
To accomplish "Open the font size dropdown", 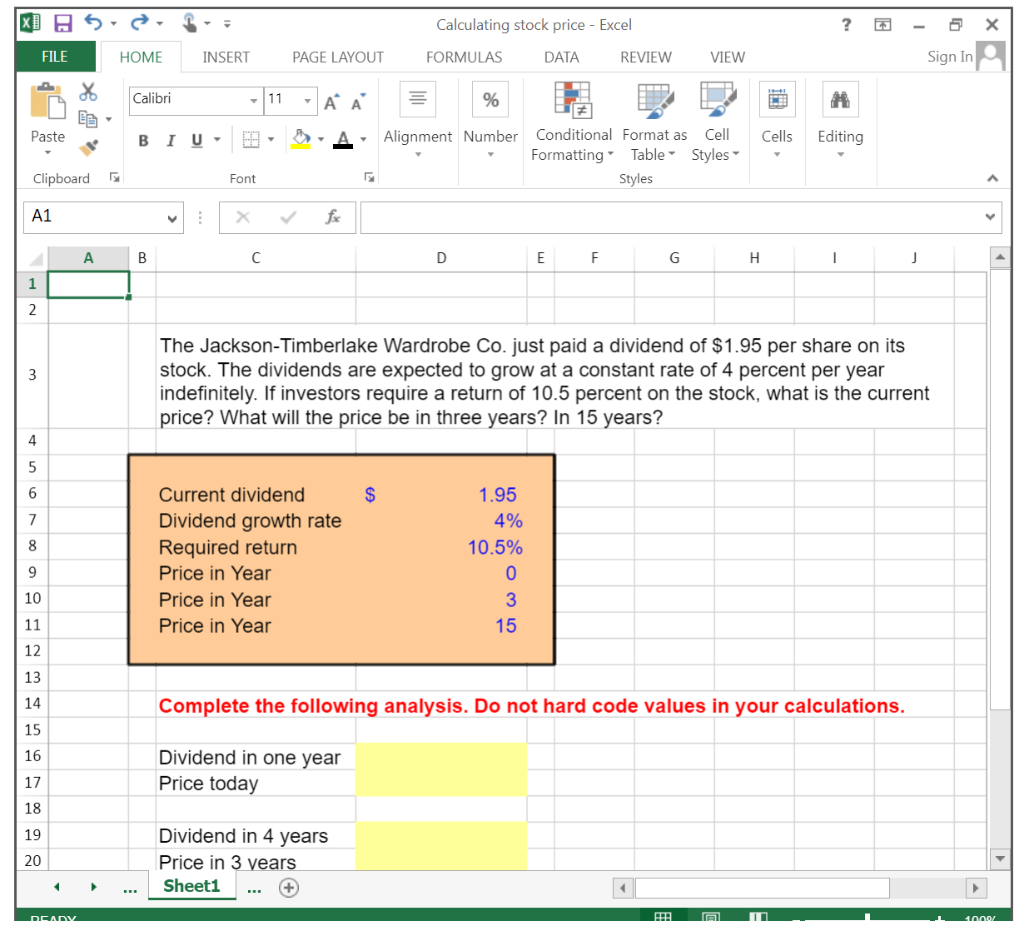I will pyautogui.click(x=308, y=101).
